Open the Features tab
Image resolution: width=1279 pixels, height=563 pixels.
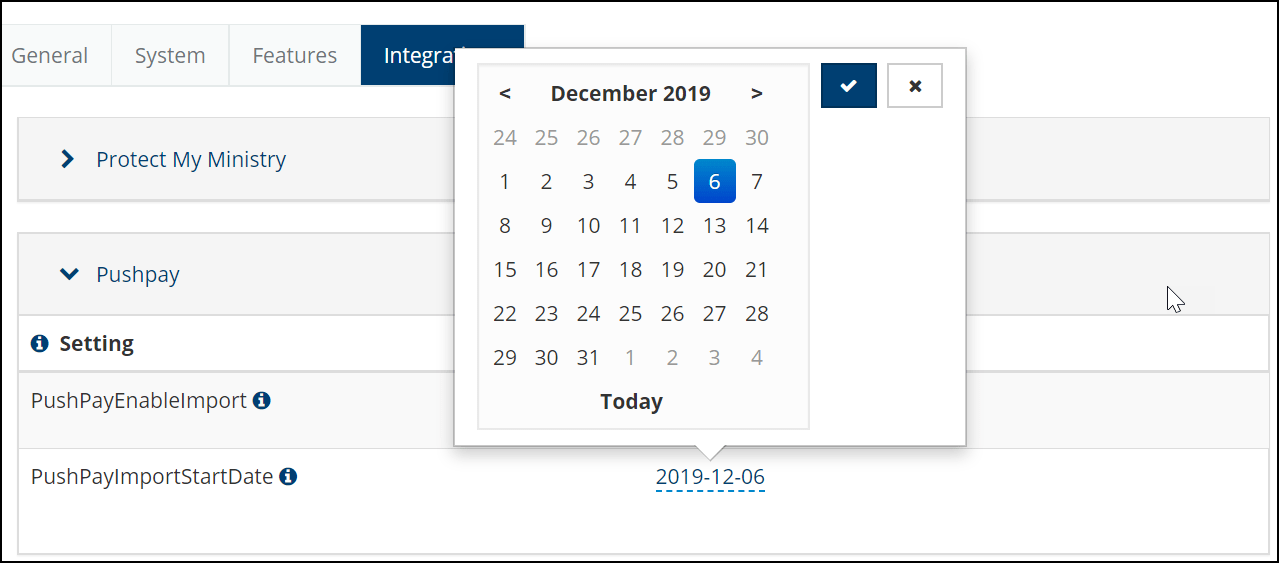pyautogui.click(x=295, y=56)
